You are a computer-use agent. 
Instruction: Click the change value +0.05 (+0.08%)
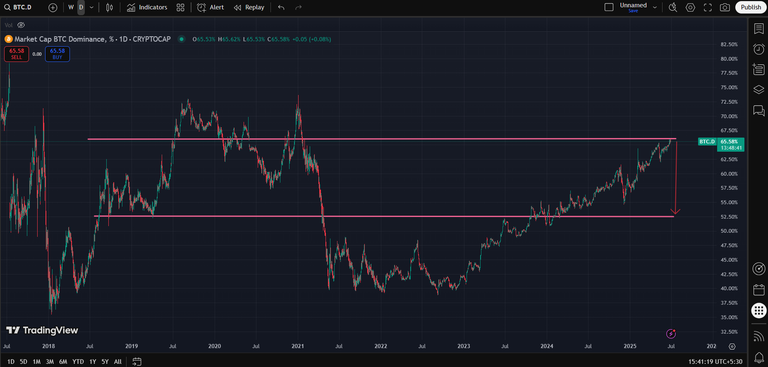point(312,39)
